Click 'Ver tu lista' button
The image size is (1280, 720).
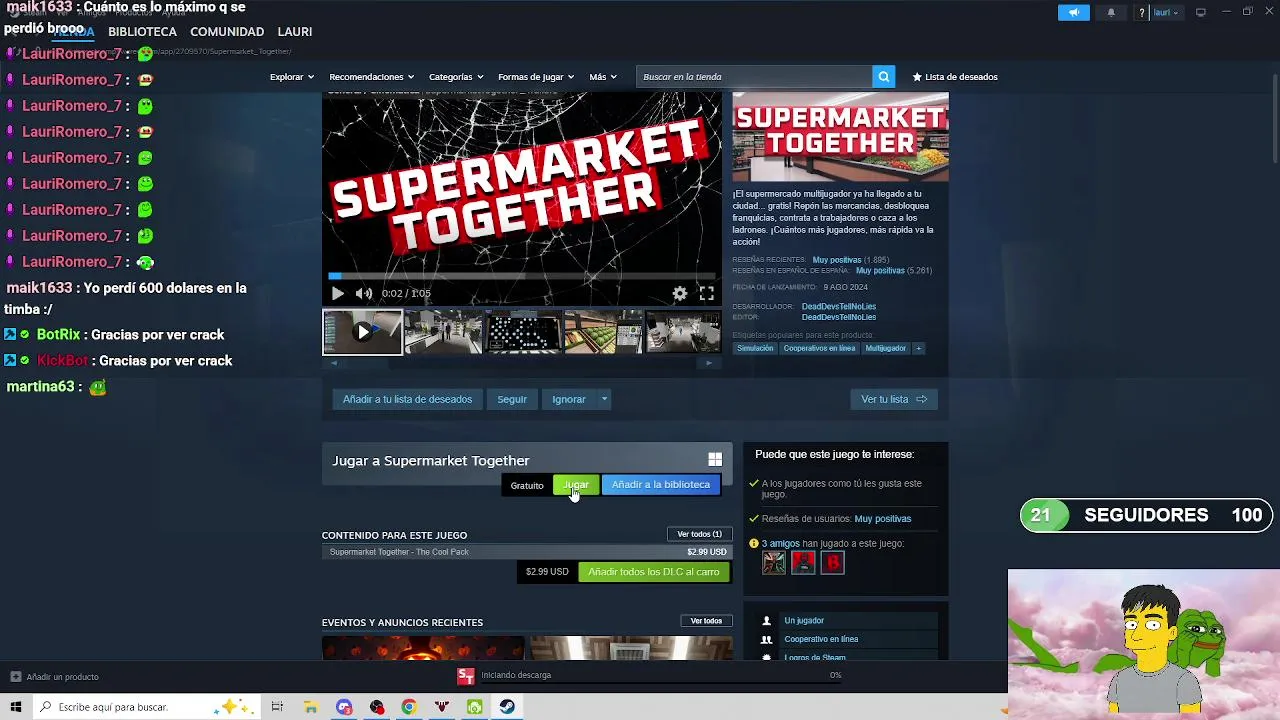click(x=894, y=399)
